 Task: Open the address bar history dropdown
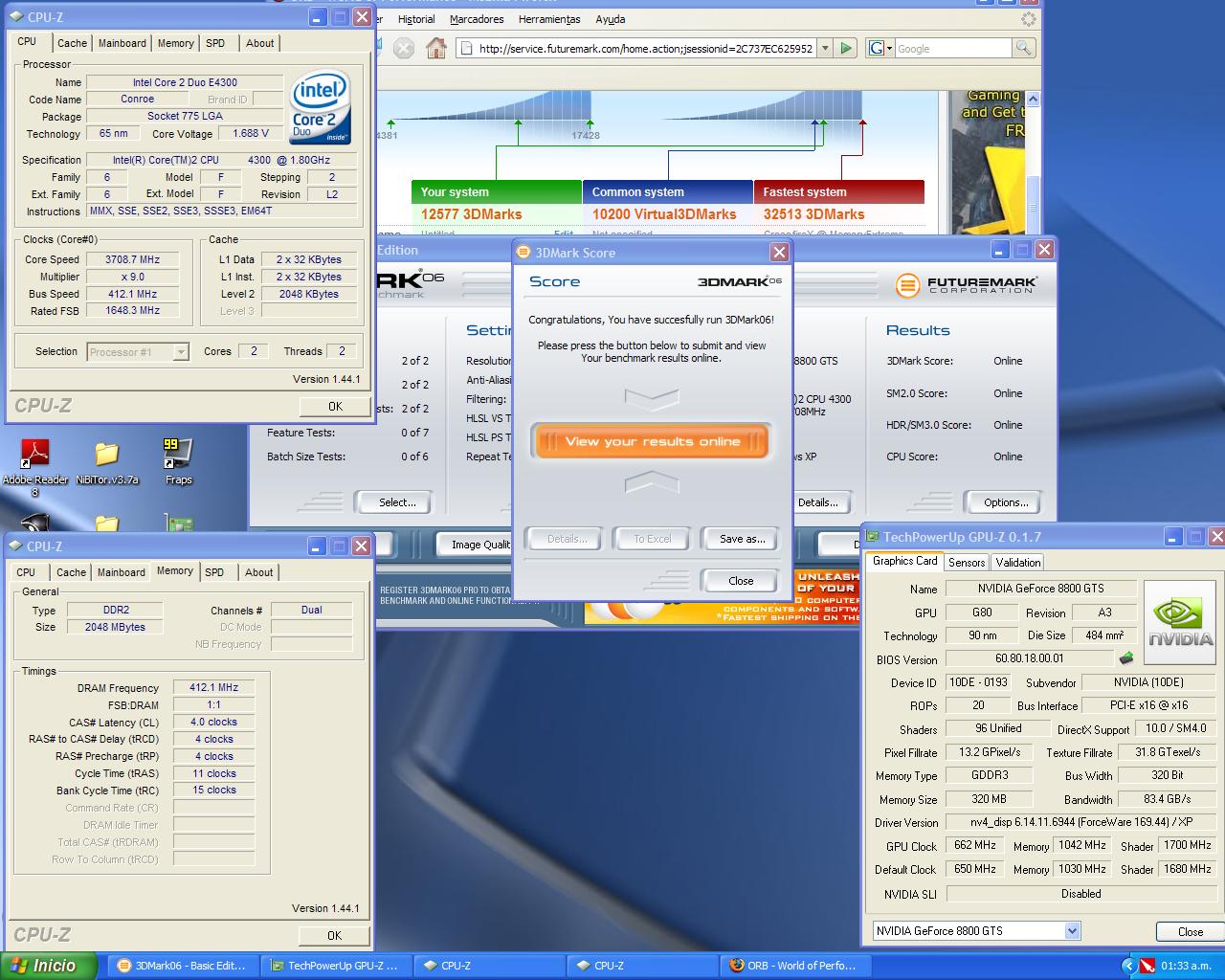tap(826, 48)
